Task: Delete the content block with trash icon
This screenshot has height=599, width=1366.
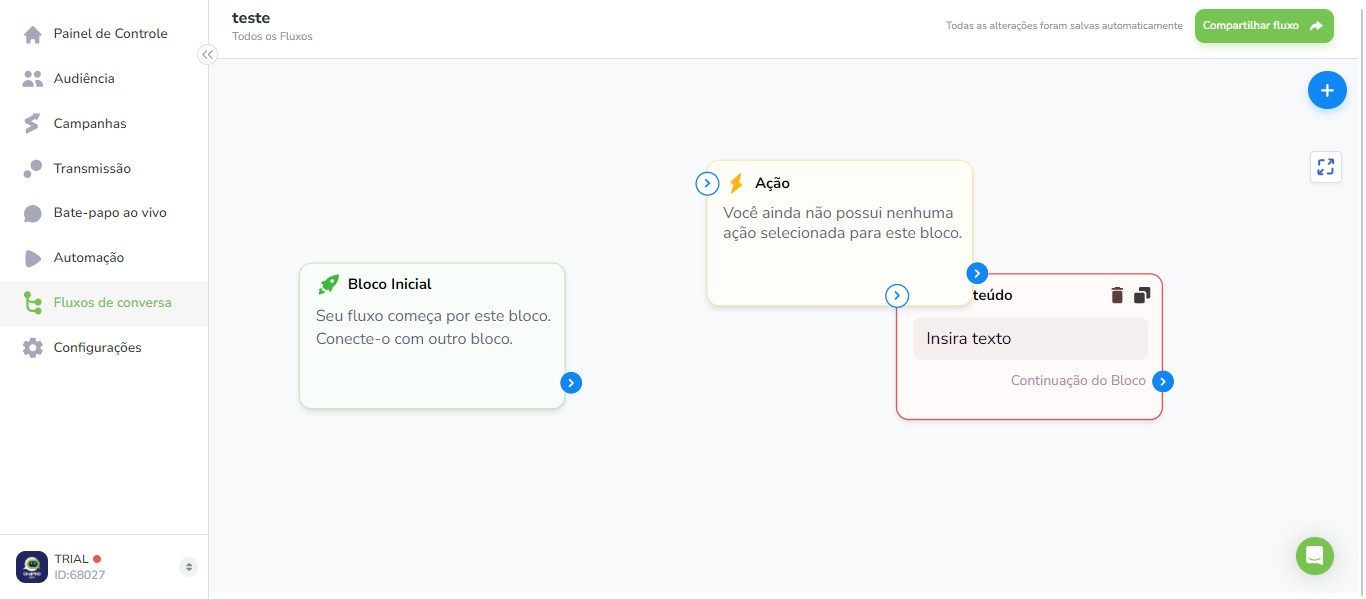Action: [1118, 295]
